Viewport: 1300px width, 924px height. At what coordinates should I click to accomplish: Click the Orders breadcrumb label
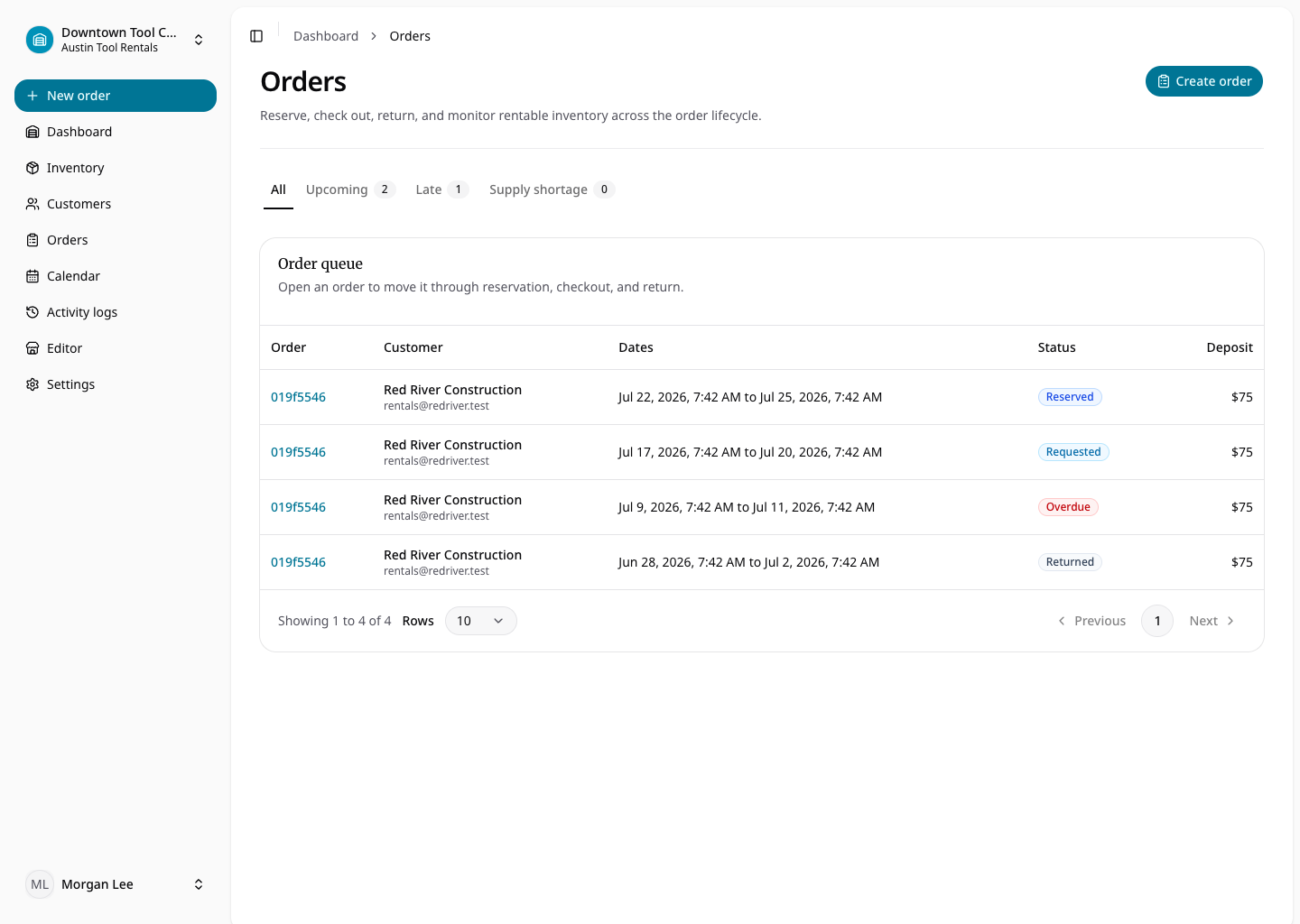(410, 36)
